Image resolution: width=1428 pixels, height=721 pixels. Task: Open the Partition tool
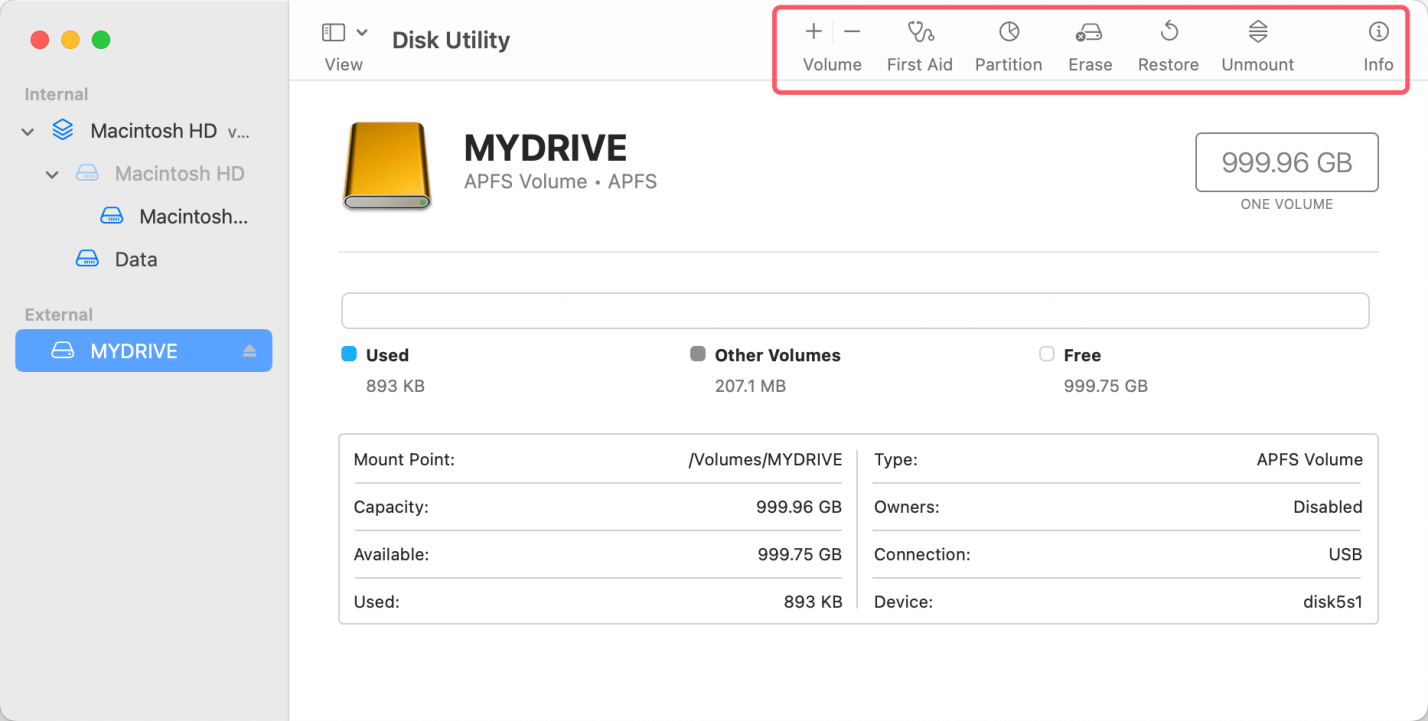tap(1009, 33)
